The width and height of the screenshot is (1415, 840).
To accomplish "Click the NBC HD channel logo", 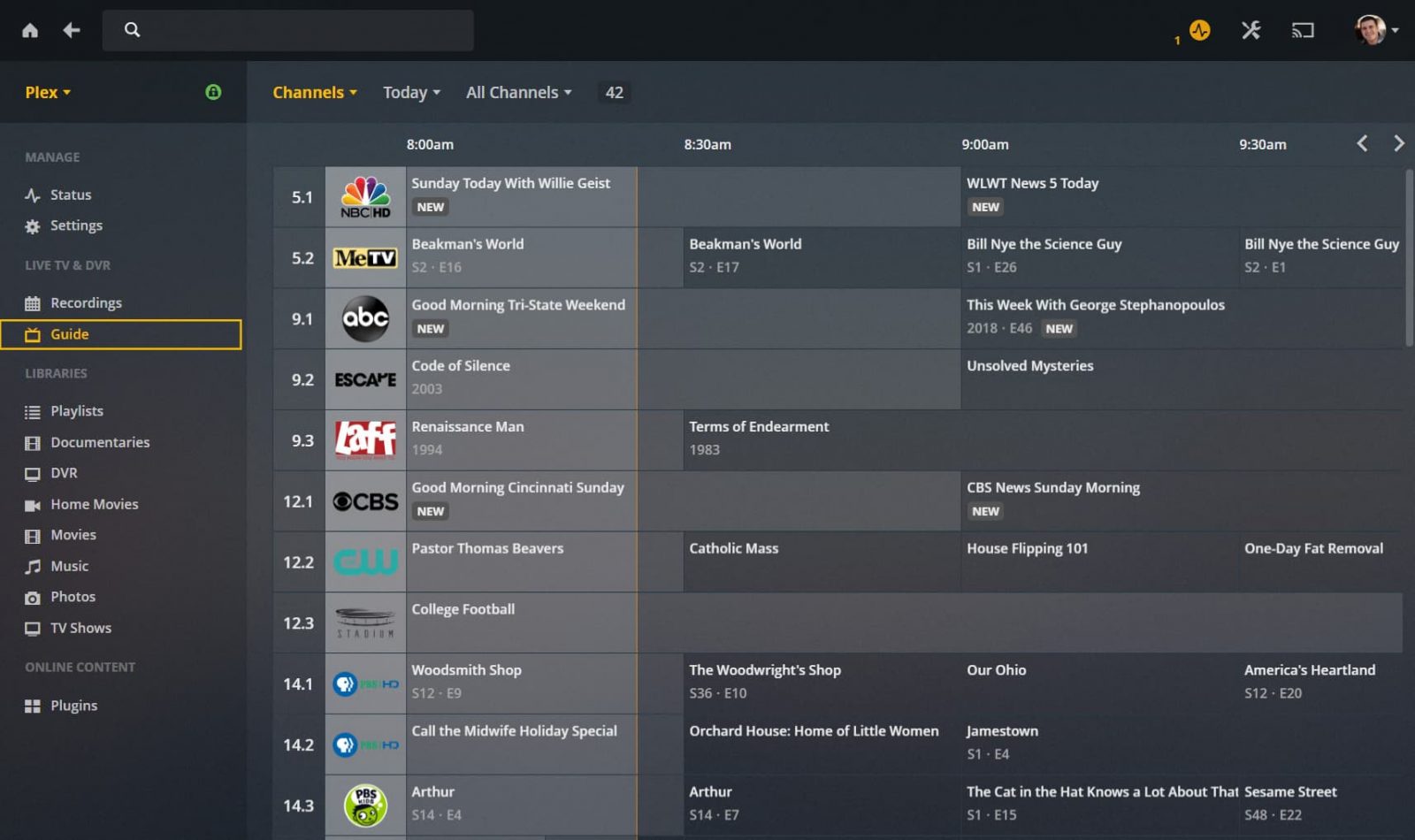I will (x=365, y=197).
